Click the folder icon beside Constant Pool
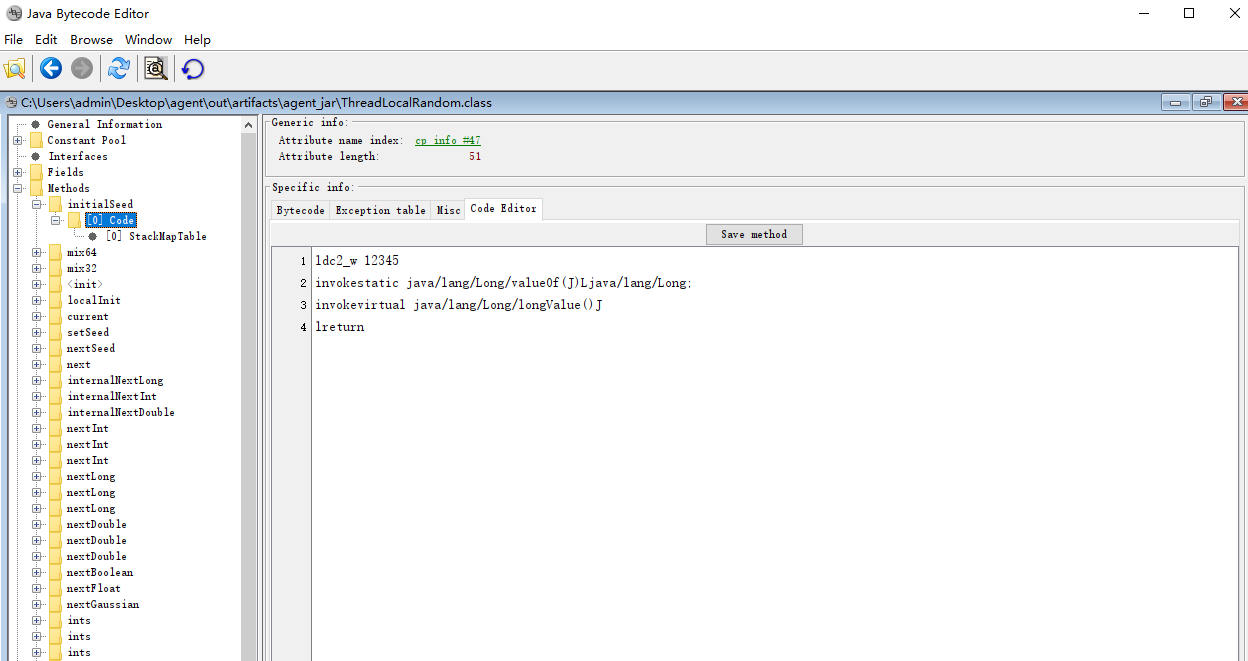The height and width of the screenshot is (661, 1248). [36, 140]
